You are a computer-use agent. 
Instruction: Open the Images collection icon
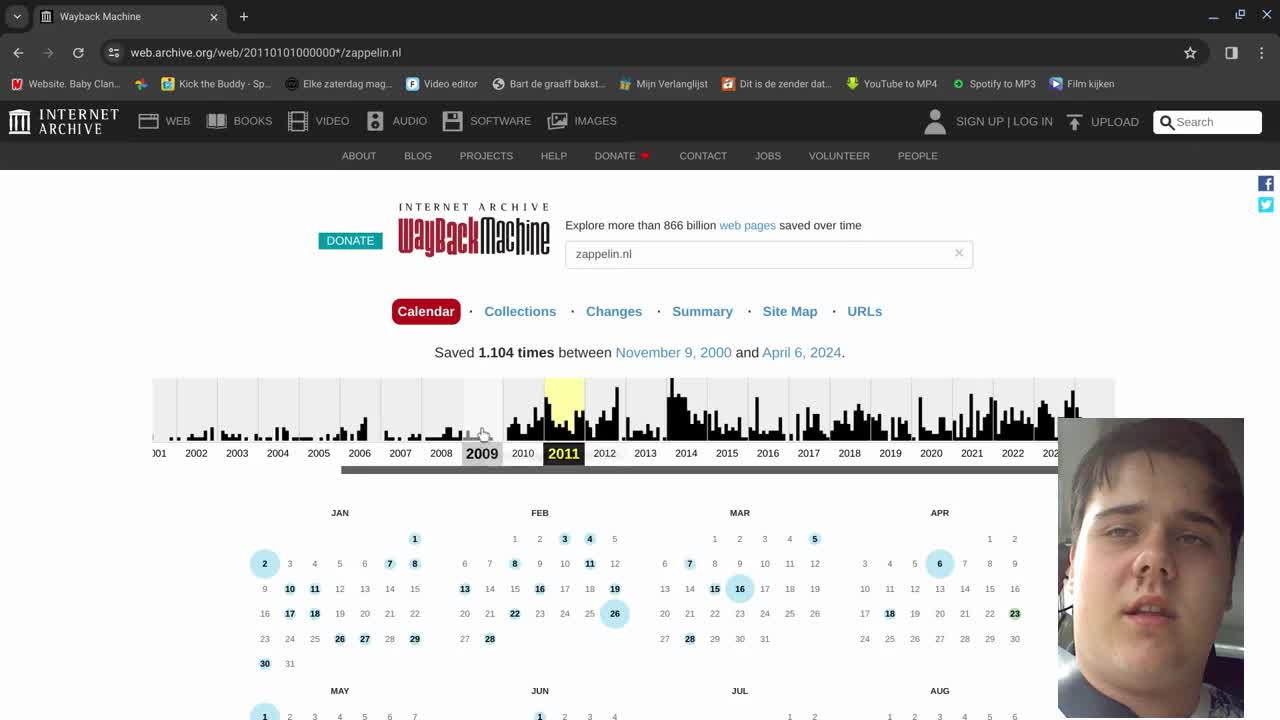coord(557,120)
